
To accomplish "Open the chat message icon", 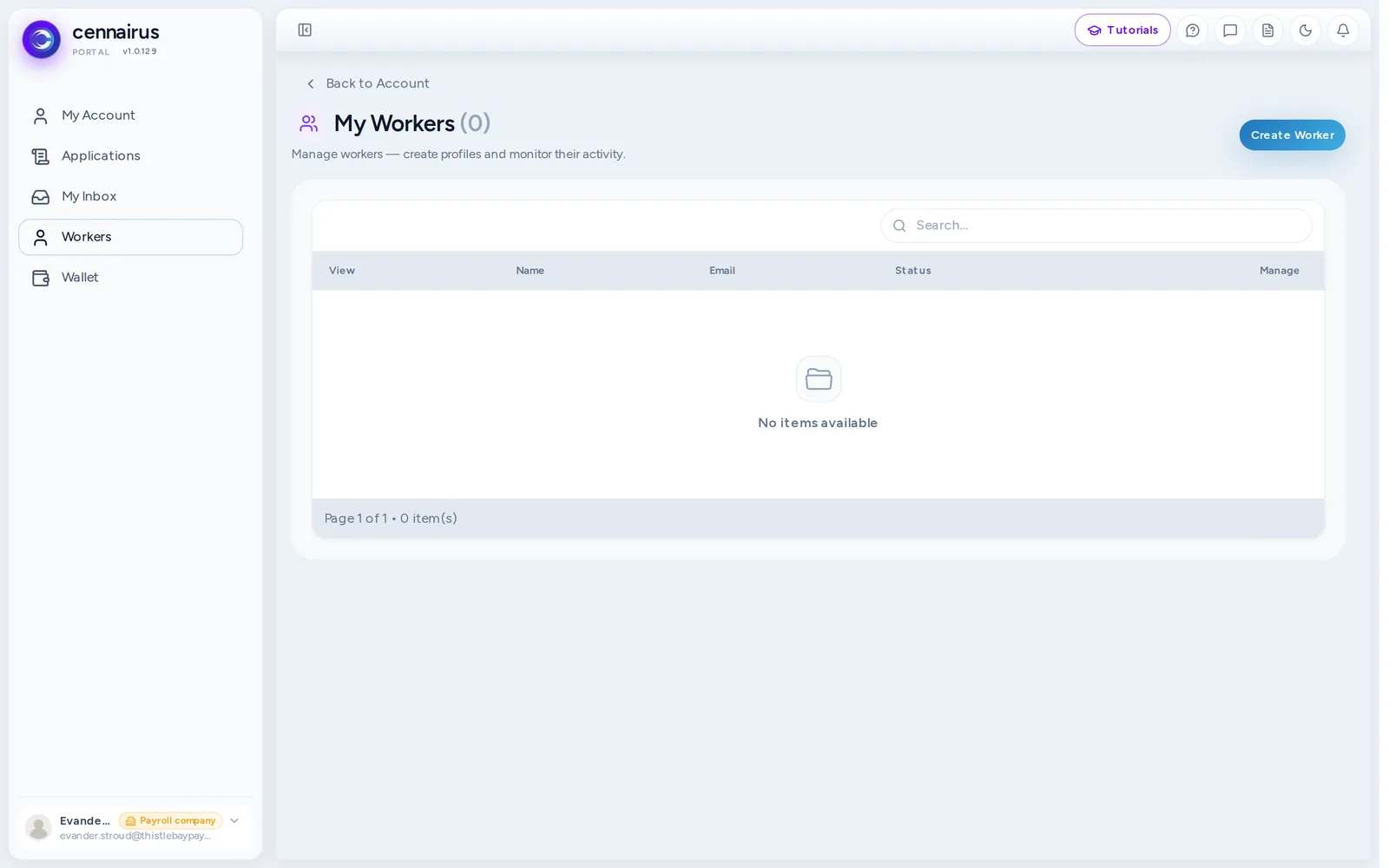I will [1230, 30].
